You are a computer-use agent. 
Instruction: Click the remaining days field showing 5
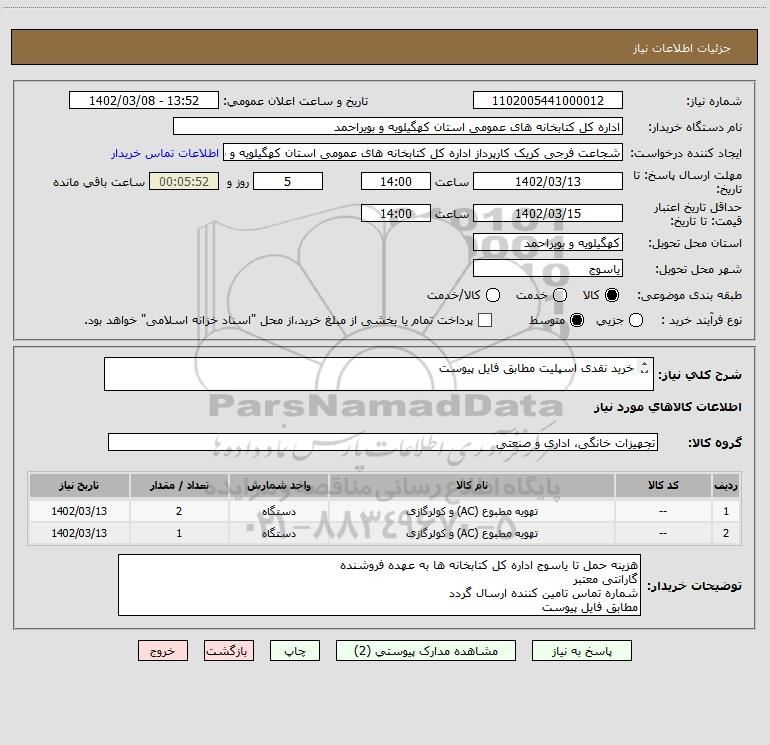[x=288, y=181]
